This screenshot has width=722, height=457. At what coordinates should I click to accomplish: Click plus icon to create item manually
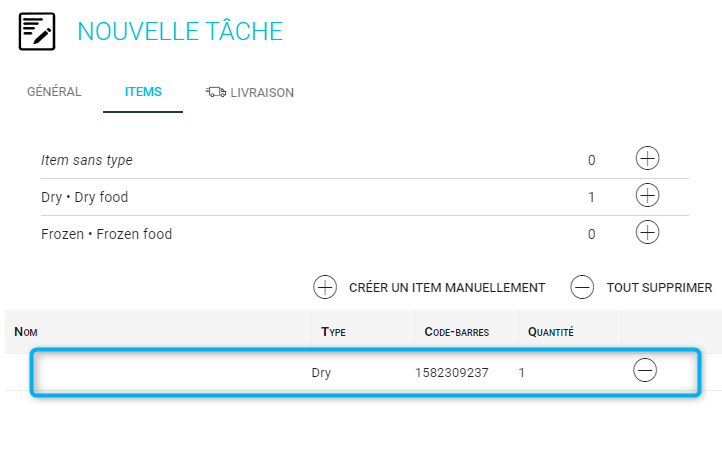click(x=325, y=287)
